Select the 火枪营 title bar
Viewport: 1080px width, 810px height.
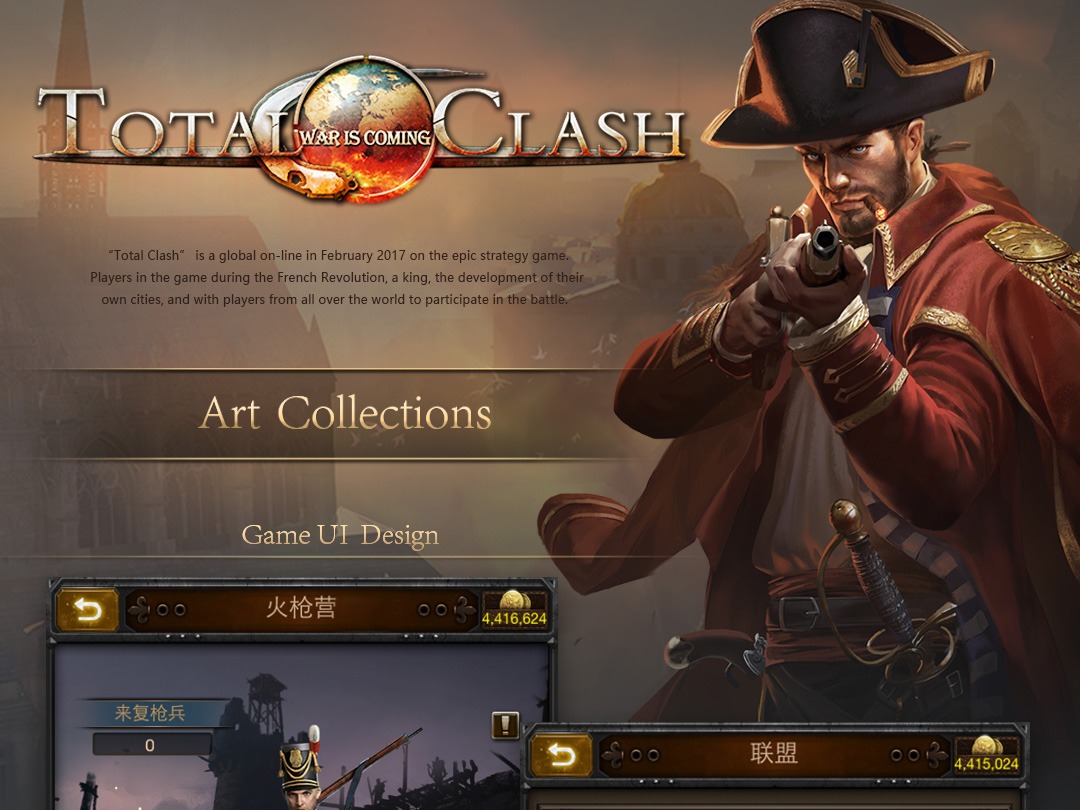click(x=301, y=610)
